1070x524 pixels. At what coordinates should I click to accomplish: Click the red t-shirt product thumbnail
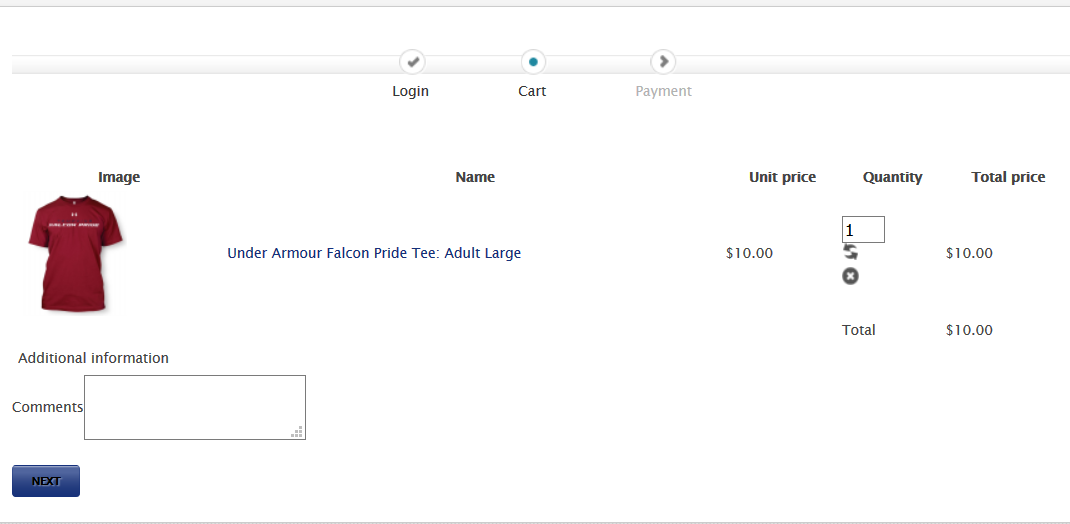(x=76, y=254)
